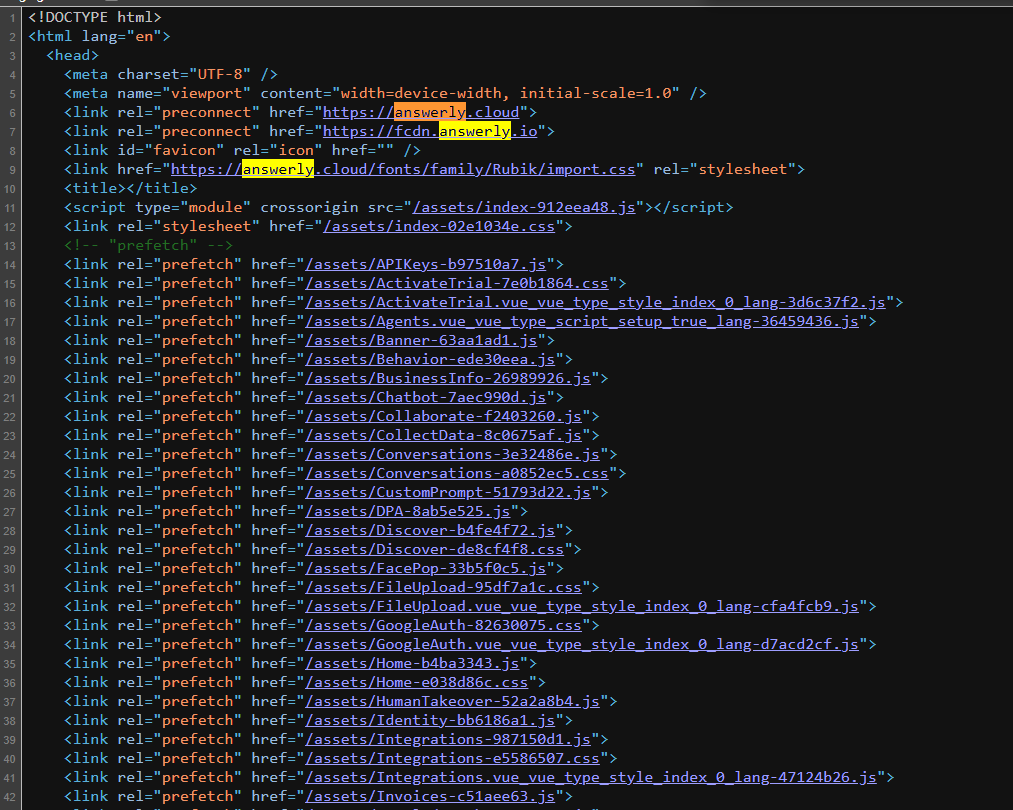The width and height of the screenshot is (1013, 810).
Task: Open the Conversations-a0852ec5.css link
Action: tap(457, 473)
